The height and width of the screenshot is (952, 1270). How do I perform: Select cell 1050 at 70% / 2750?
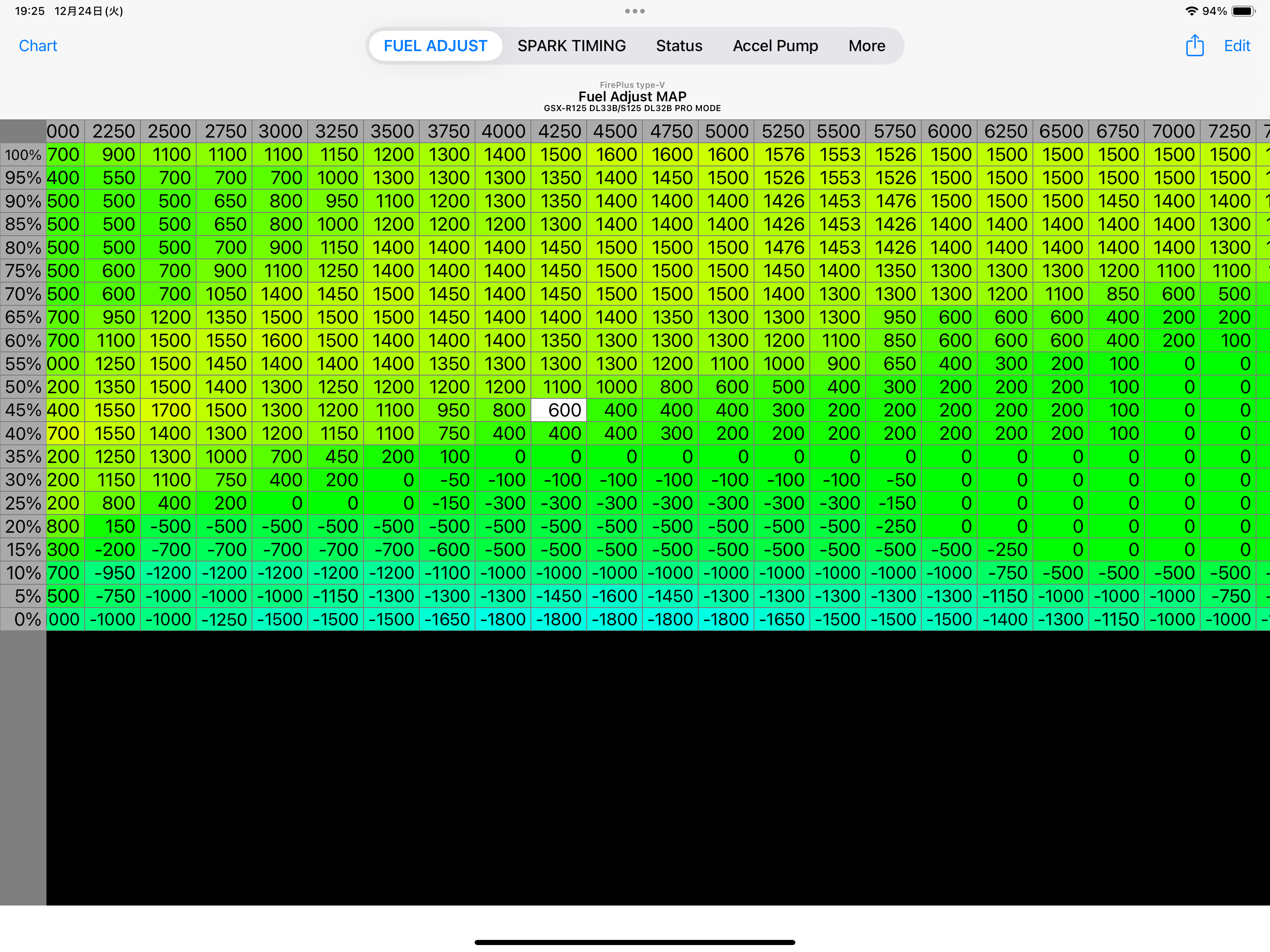coord(224,294)
